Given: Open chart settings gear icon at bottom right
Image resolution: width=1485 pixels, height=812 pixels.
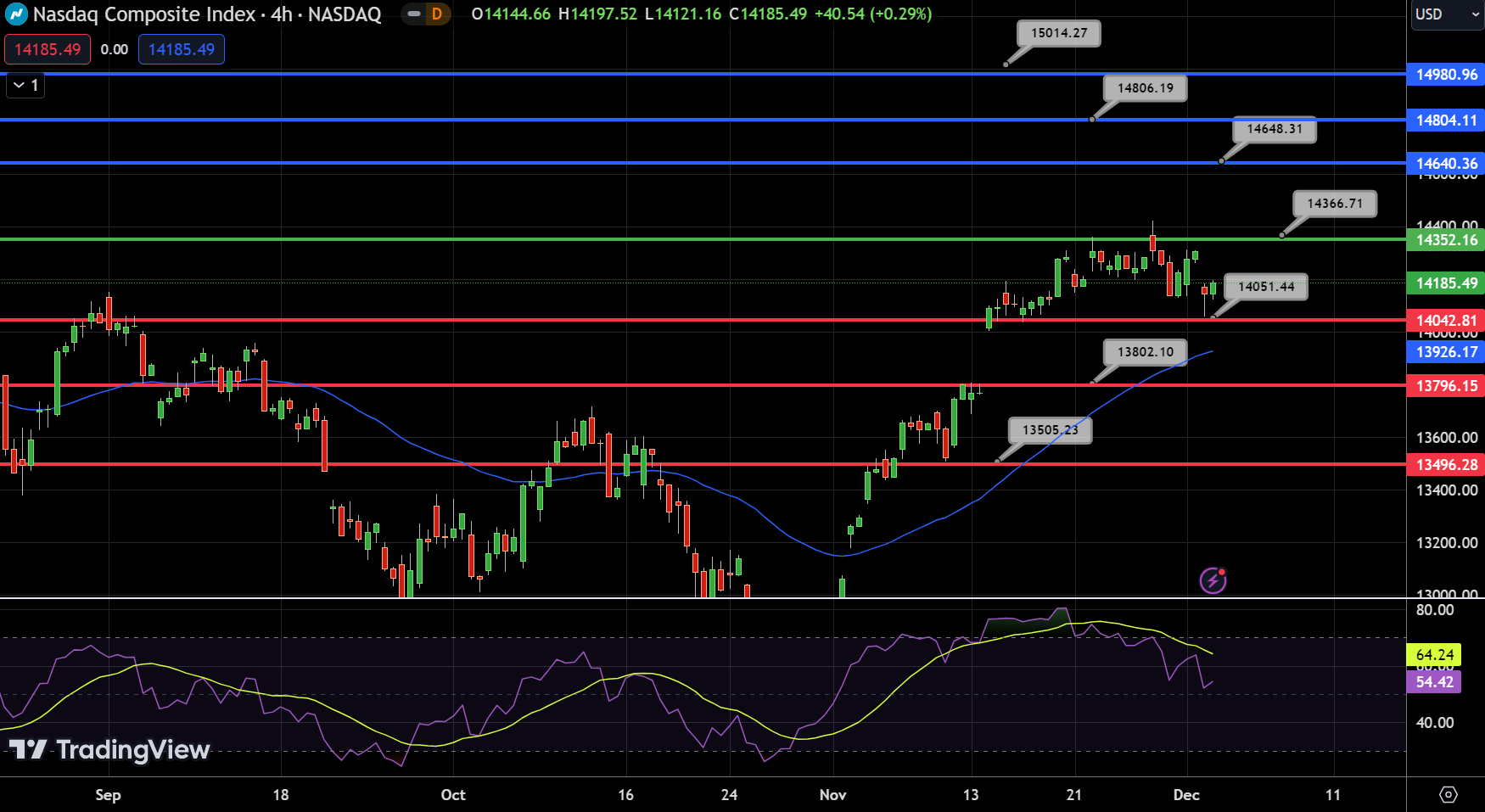Looking at the screenshot, I should click(x=1449, y=795).
